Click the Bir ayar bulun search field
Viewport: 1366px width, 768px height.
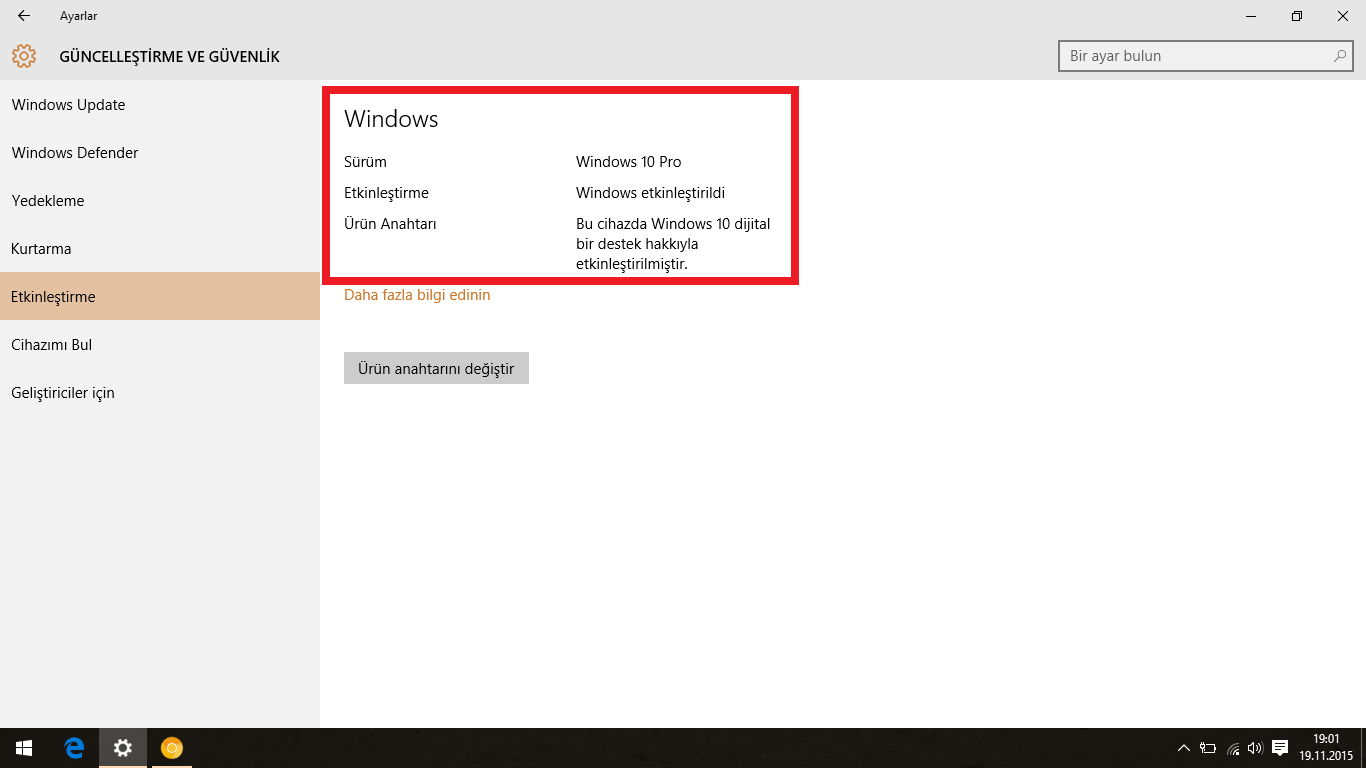pyautogui.click(x=1195, y=56)
